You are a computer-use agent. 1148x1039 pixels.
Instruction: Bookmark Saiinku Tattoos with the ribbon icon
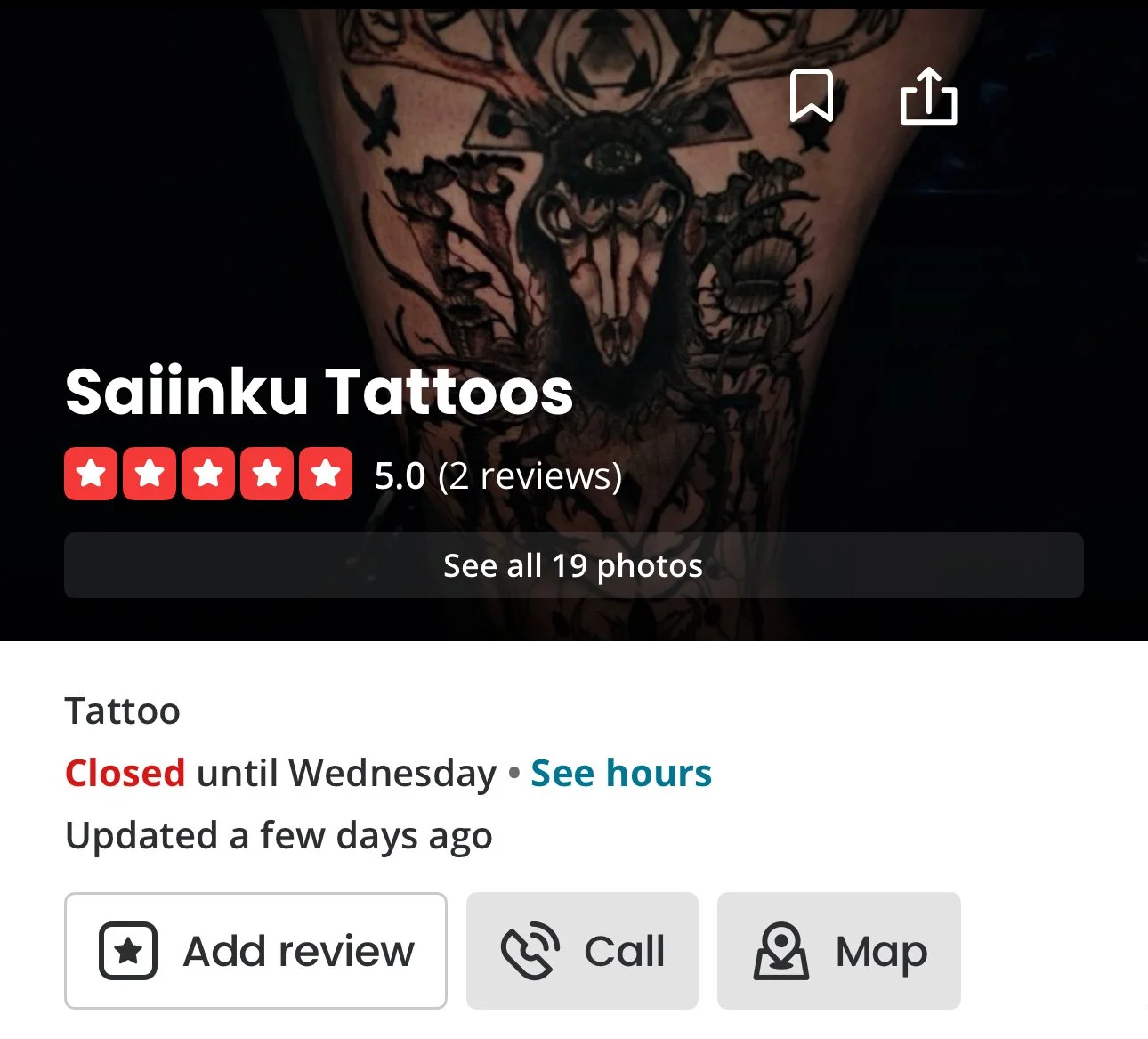tap(812, 95)
